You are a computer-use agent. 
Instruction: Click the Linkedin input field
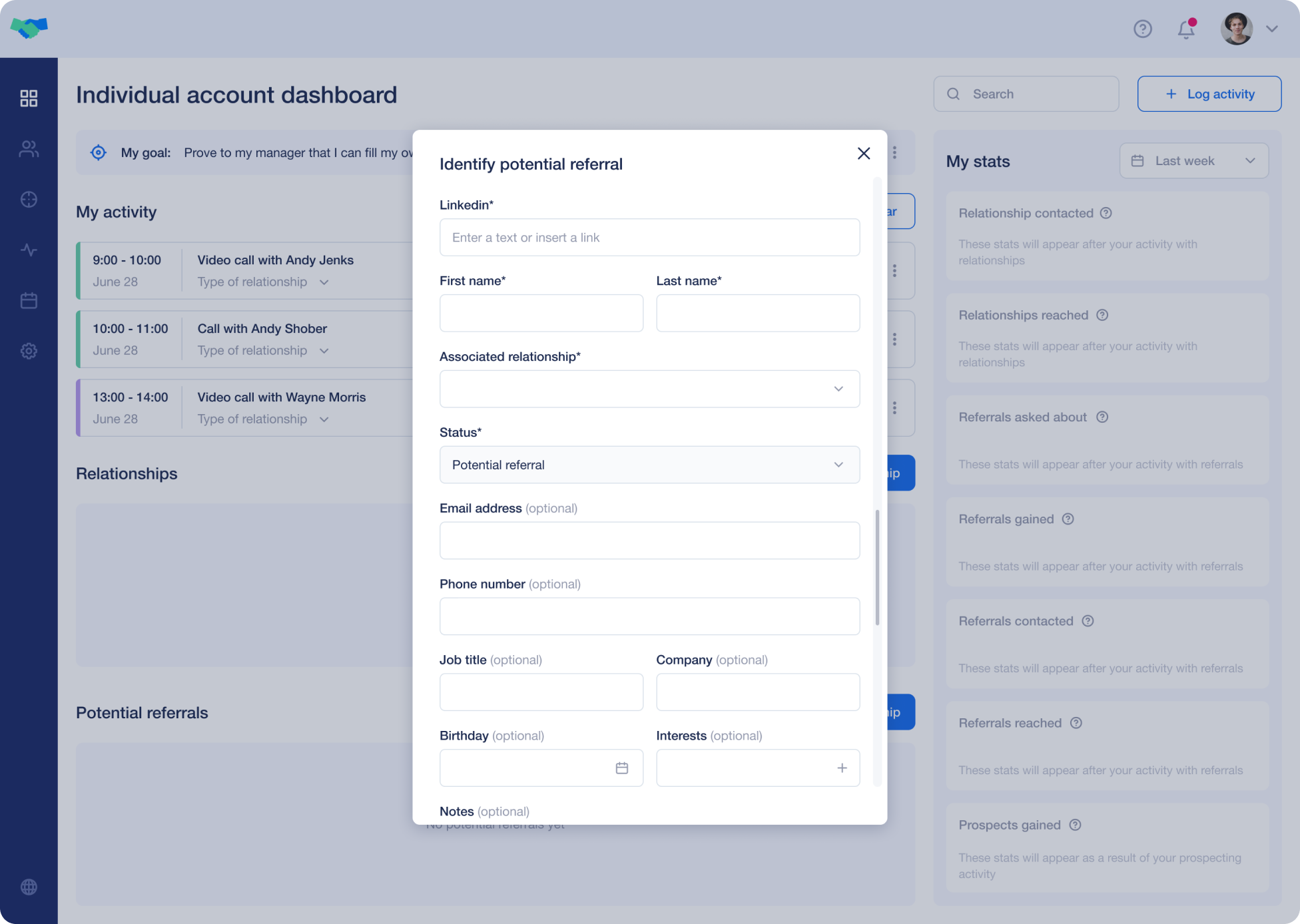coord(649,238)
